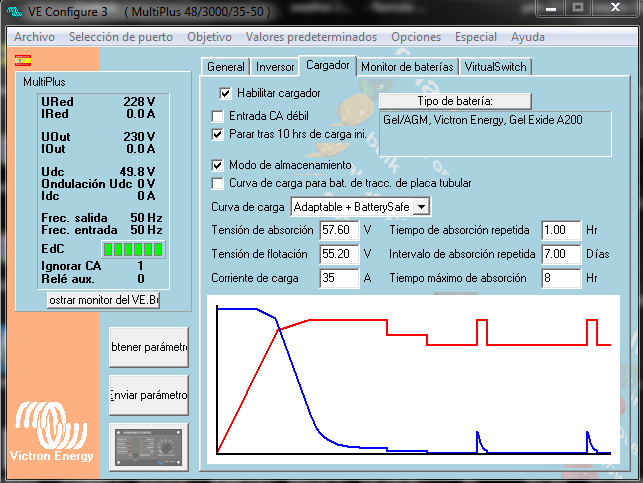Click the Tiempo máximo de absorción field
Image resolution: width=643 pixels, height=483 pixels.
(x=561, y=278)
